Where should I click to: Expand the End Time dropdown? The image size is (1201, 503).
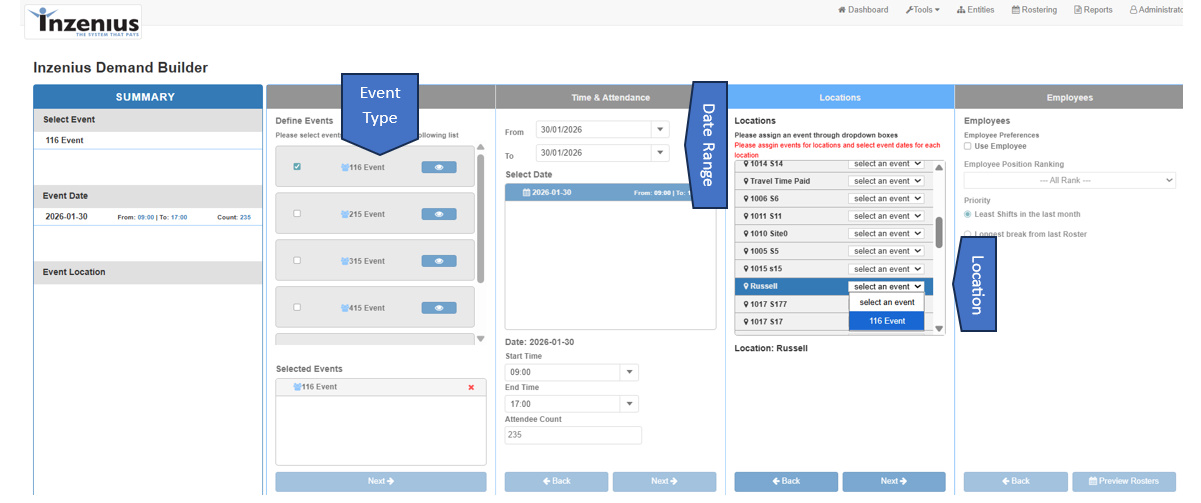[x=629, y=404]
